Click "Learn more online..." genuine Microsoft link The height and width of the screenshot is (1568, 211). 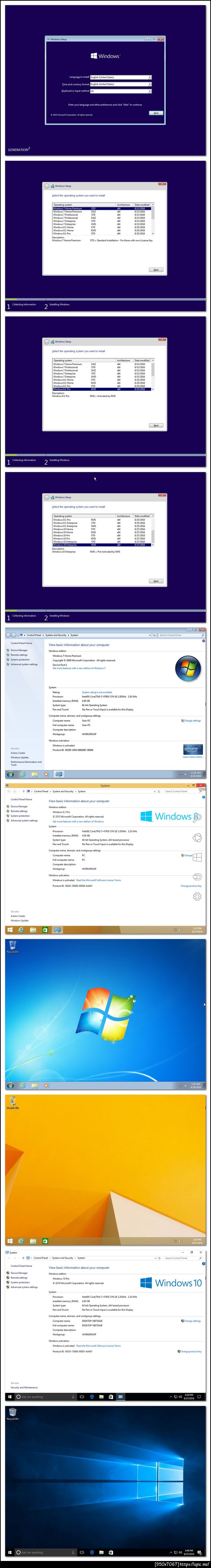click(x=193, y=757)
